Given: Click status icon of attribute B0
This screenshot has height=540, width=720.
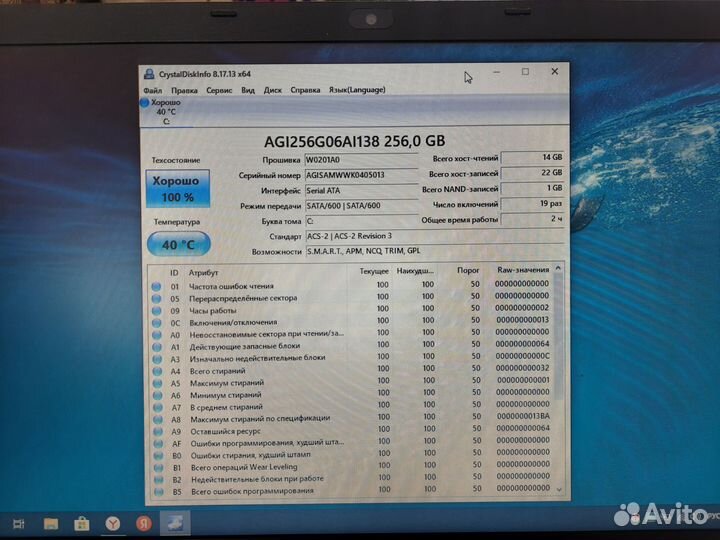Looking at the screenshot, I should point(158,456).
